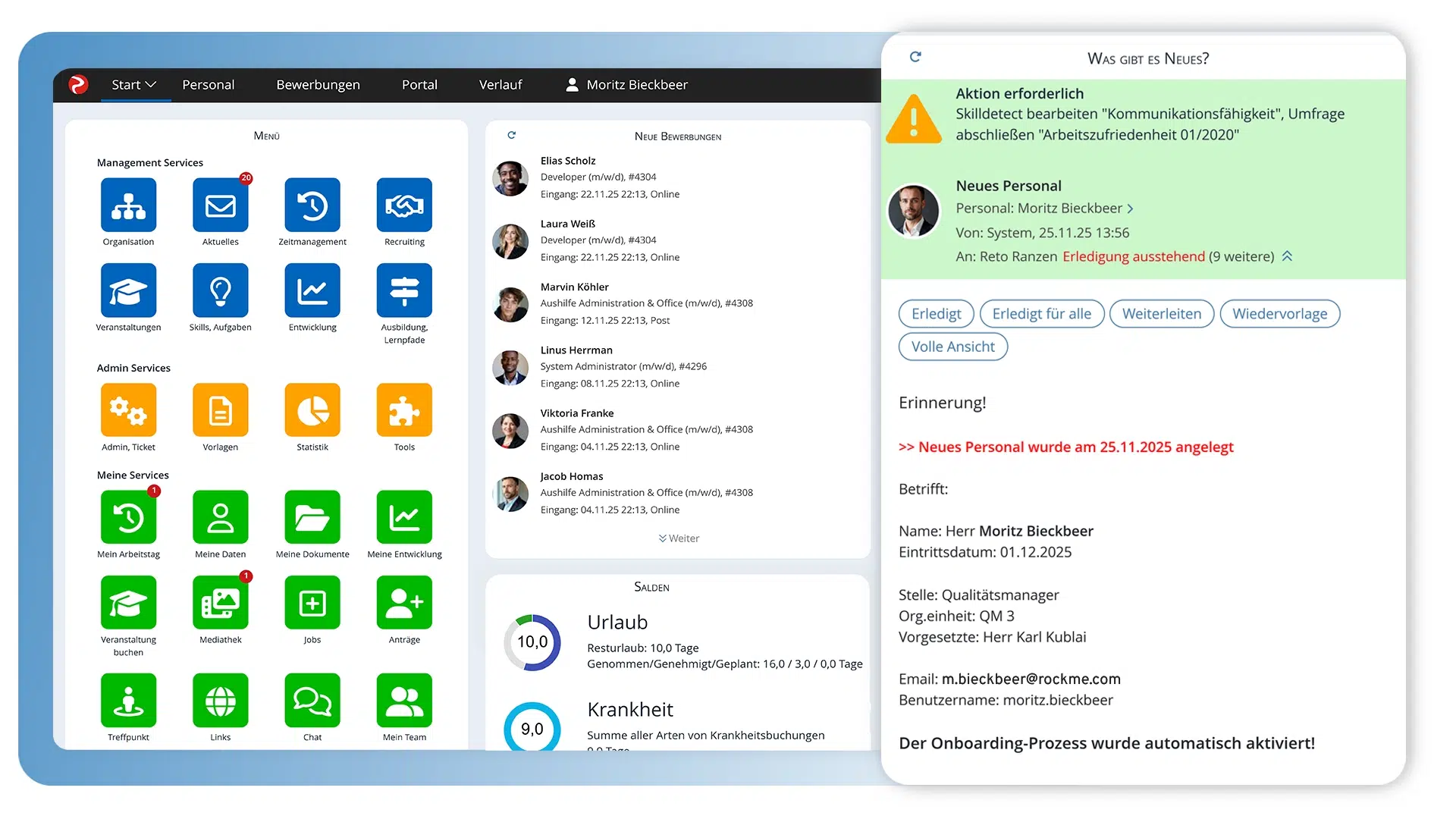1456x819 pixels.
Task: Open Statistik pie chart icon
Action: pos(312,410)
